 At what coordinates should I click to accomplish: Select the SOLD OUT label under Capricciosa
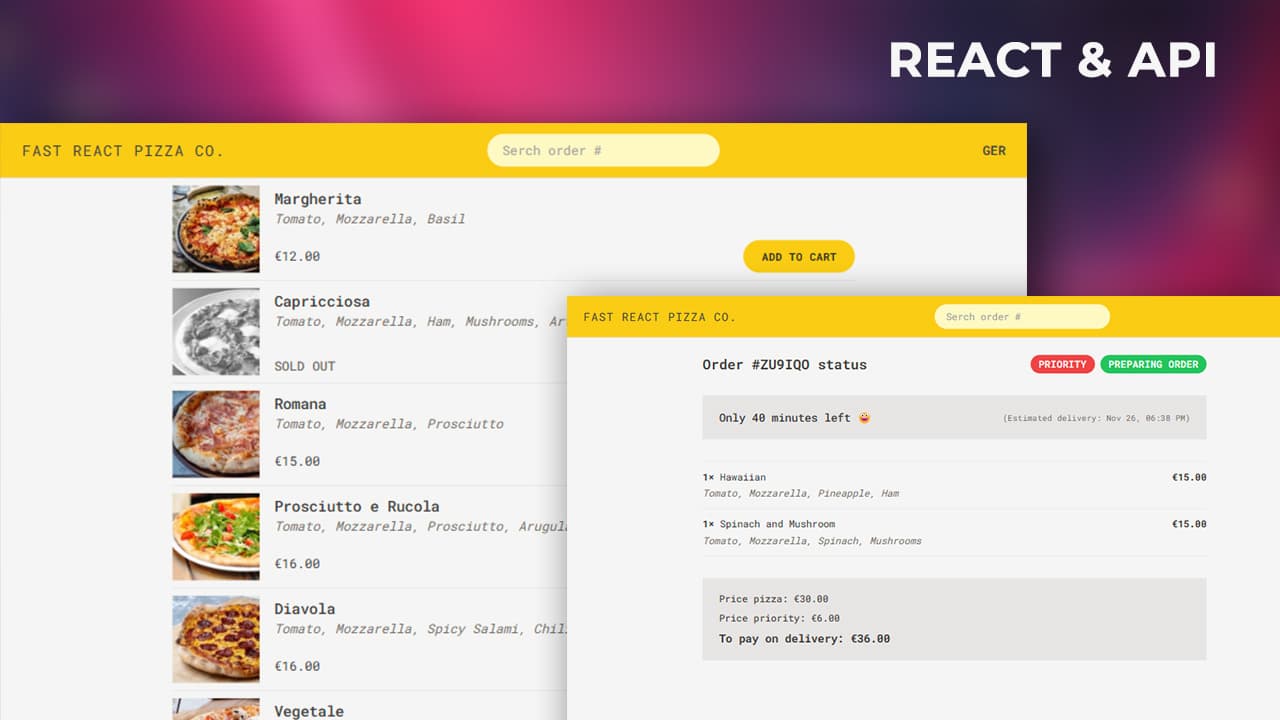pyautogui.click(x=305, y=366)
